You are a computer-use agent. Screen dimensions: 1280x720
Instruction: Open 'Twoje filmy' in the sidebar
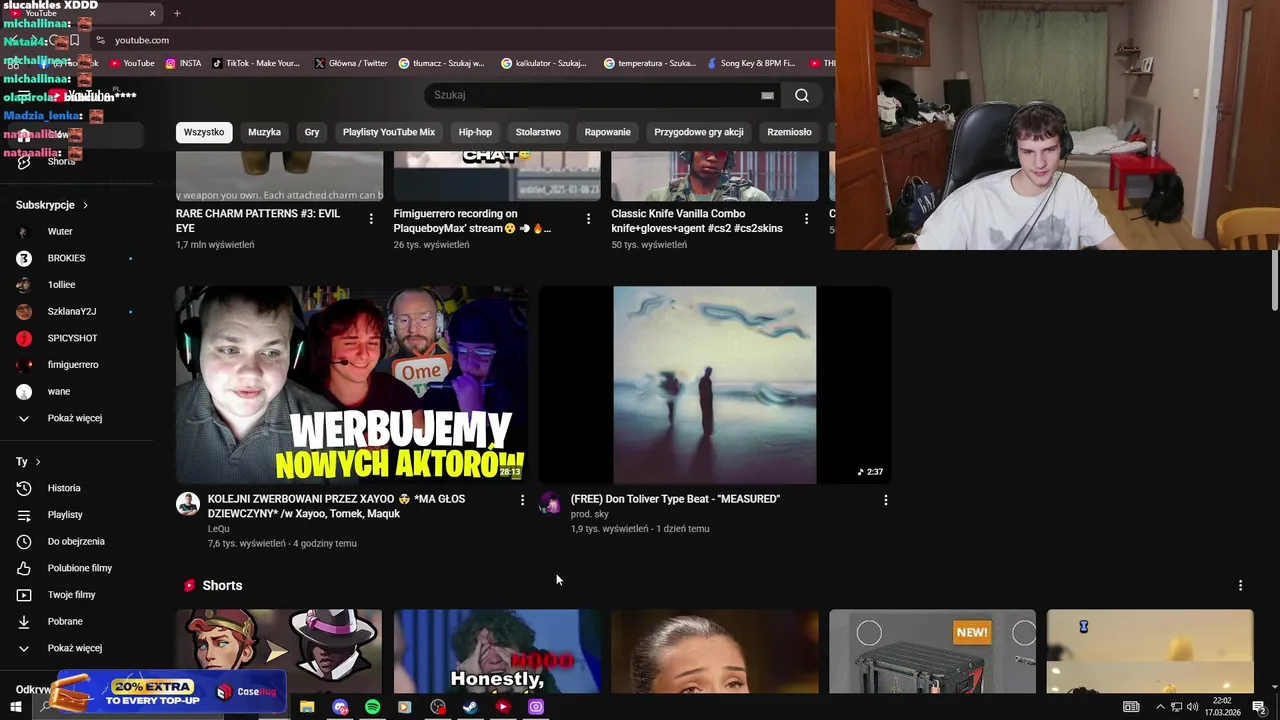coord(71,595)
